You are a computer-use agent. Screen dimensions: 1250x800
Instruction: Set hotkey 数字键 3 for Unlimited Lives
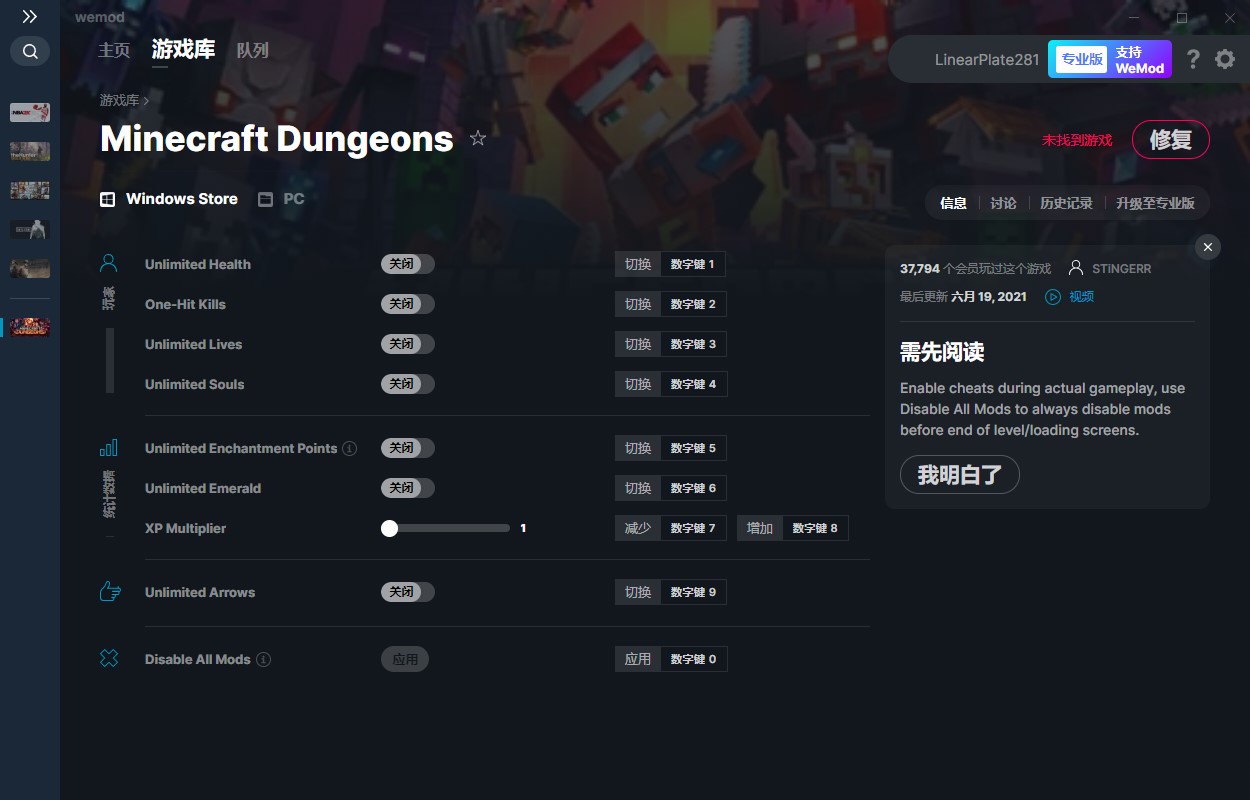(693, 344)
